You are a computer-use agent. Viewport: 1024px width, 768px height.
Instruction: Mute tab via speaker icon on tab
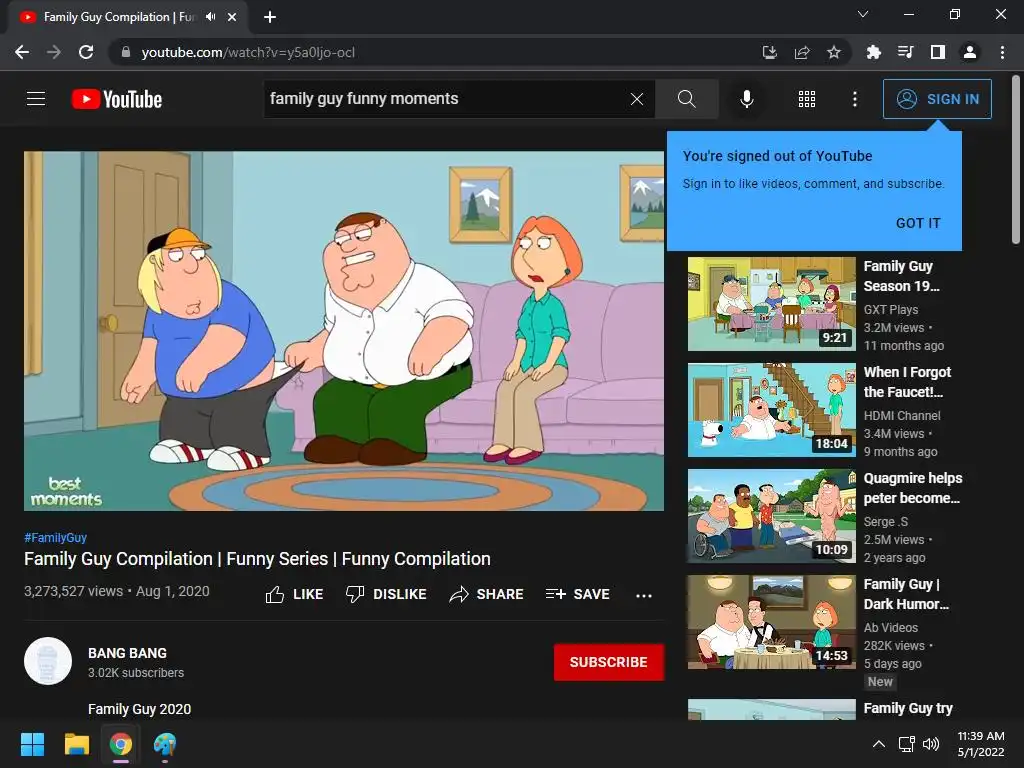coord(210,17)
